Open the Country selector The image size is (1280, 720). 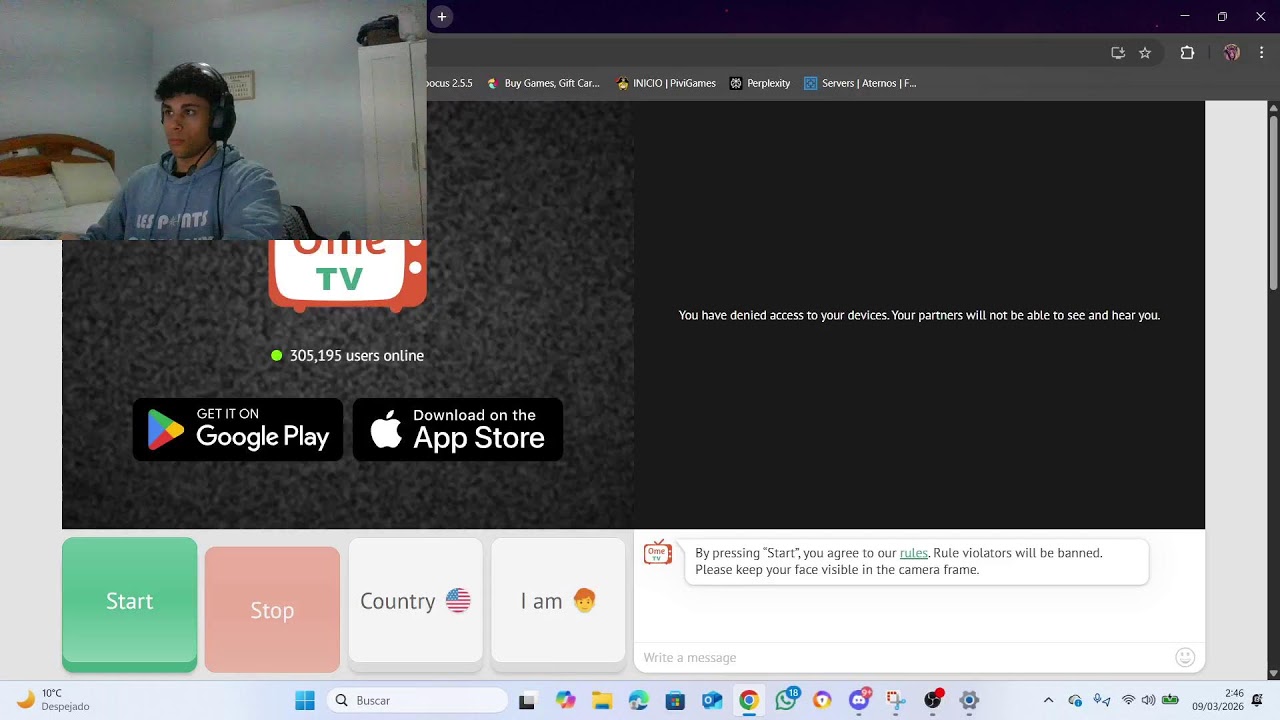point(415,602)
